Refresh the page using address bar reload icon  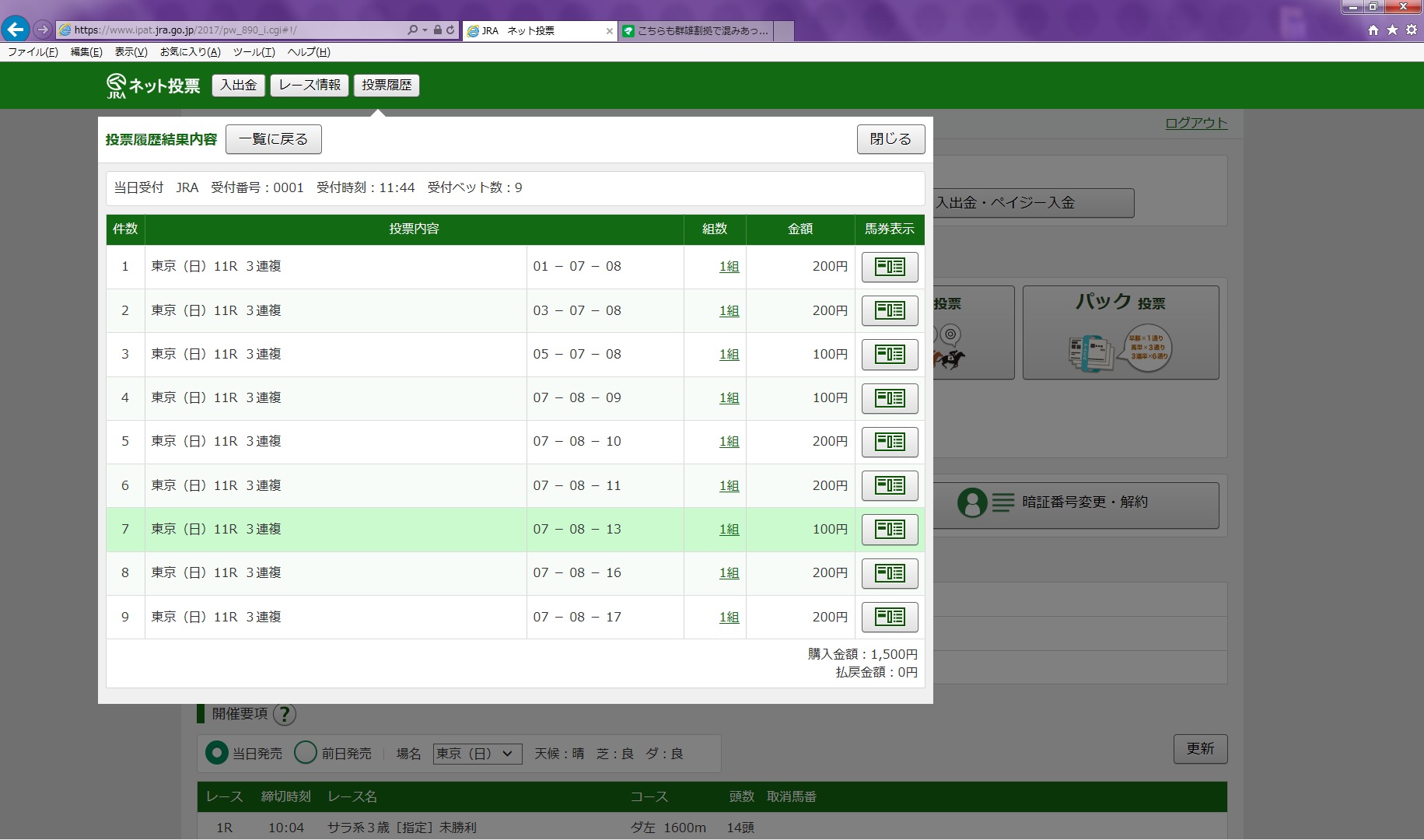click(x=450, y=30)
